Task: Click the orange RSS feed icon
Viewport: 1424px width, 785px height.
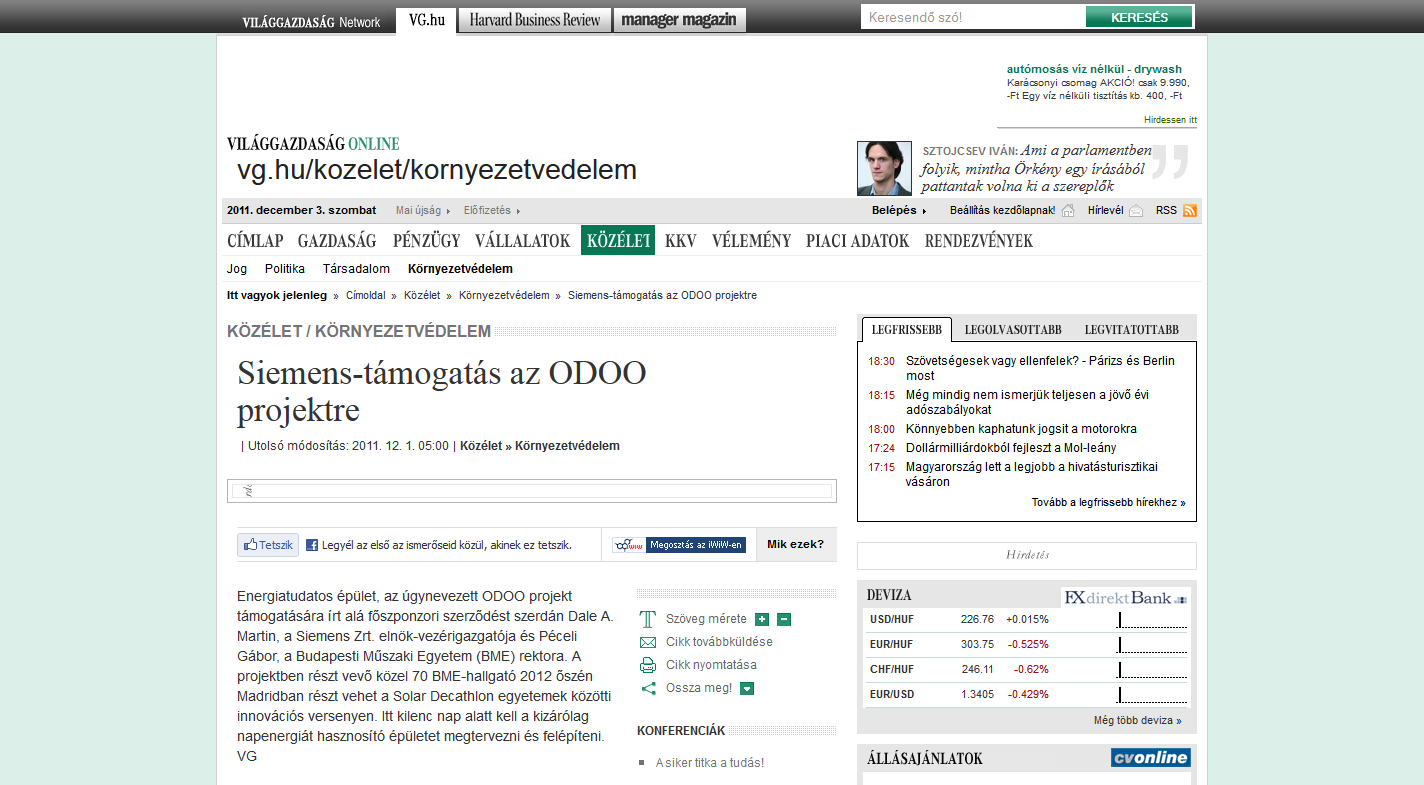Action: 1190,211
